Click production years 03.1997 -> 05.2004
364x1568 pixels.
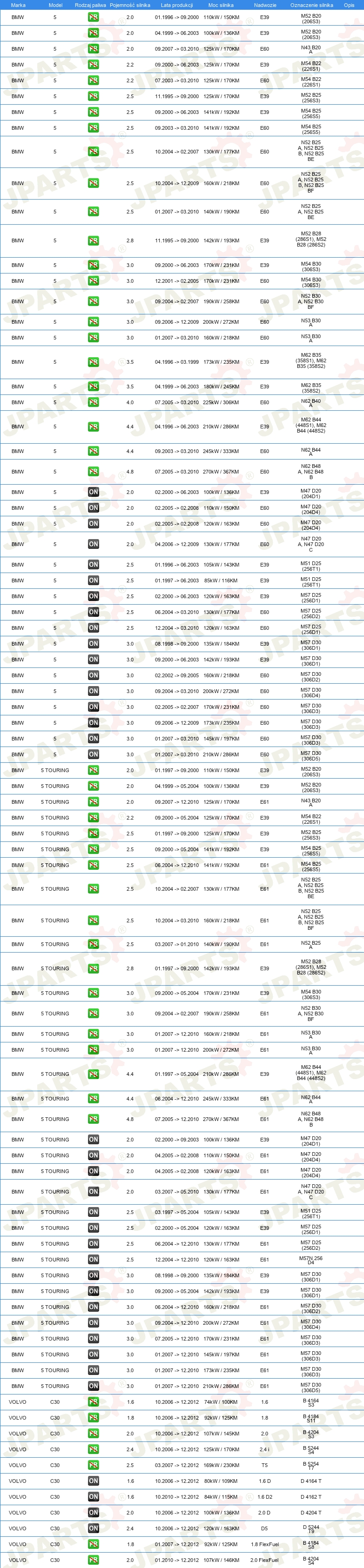176,1212
